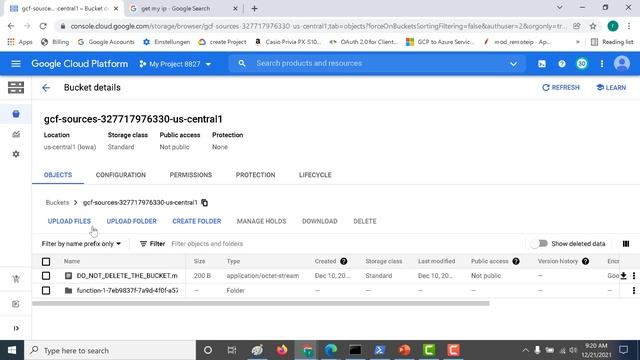
Task: Open the function-1-7eb9837f folder
Action: click(x=127, y=291)
